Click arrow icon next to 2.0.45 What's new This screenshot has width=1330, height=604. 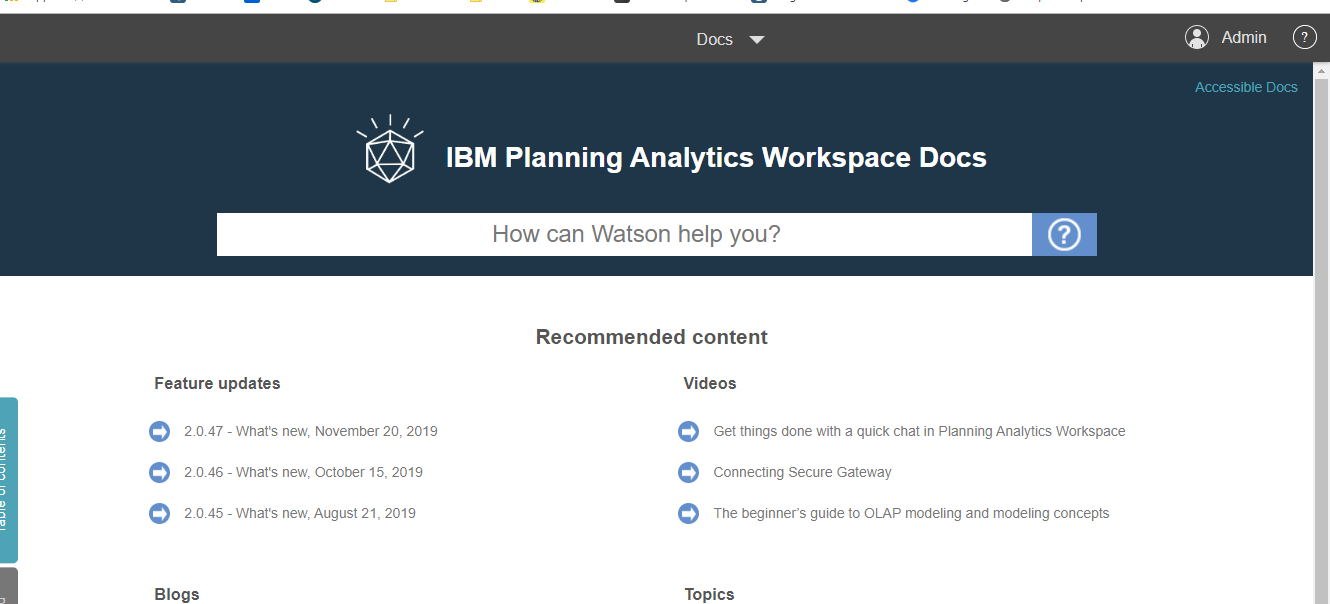point(159,513)
